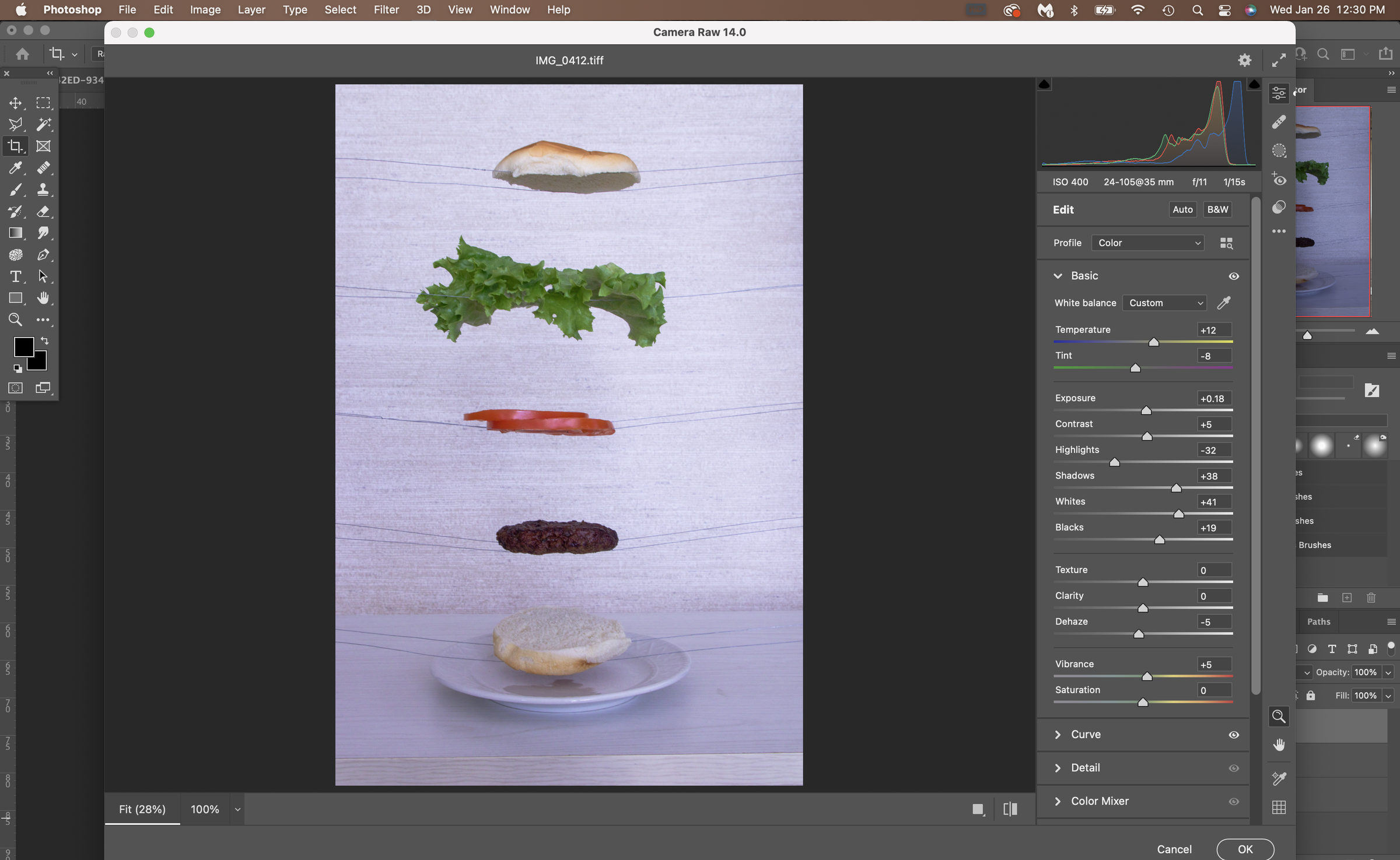Viewport: 1400px width, 860px height.
Task: Toggle visibility of Detail adjustments
Action: pyautogui.click(x=1234, y=768)
